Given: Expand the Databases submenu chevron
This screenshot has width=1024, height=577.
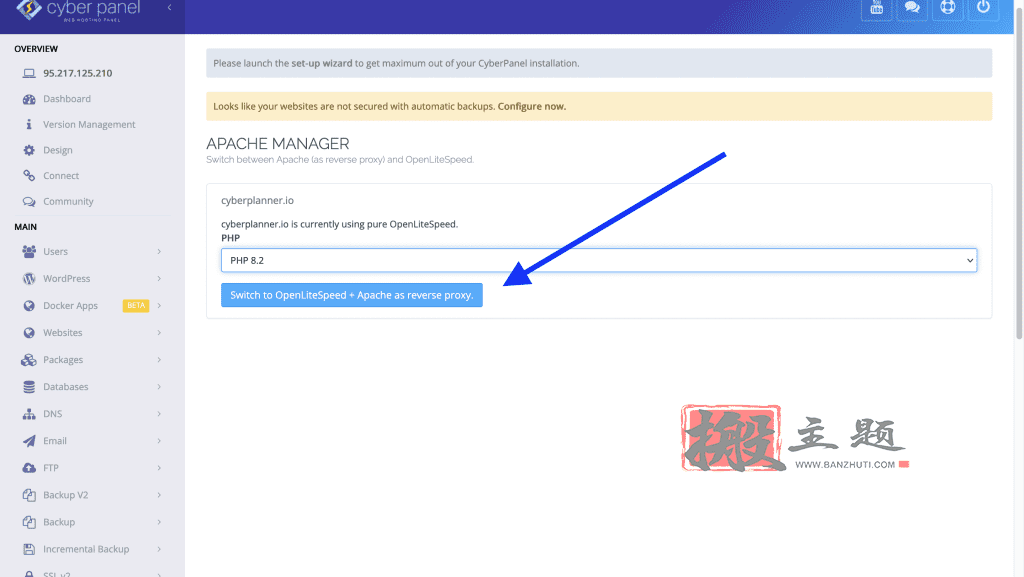Looking at the screenshot, I should coord(159,387).
